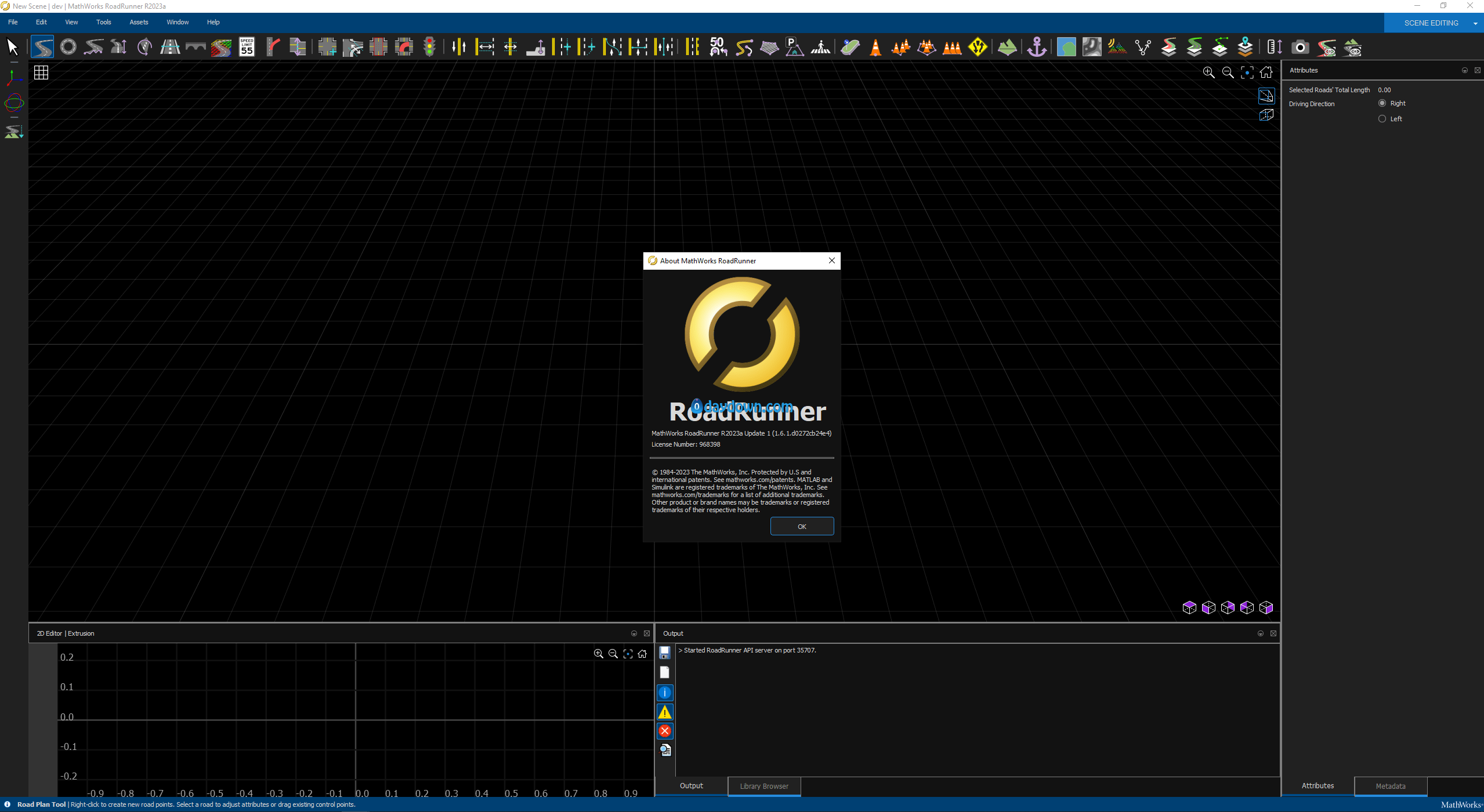This screenshot has width=1484, height=812.
Task: Select the roundabout tool icon
Action: pos(68,47)
